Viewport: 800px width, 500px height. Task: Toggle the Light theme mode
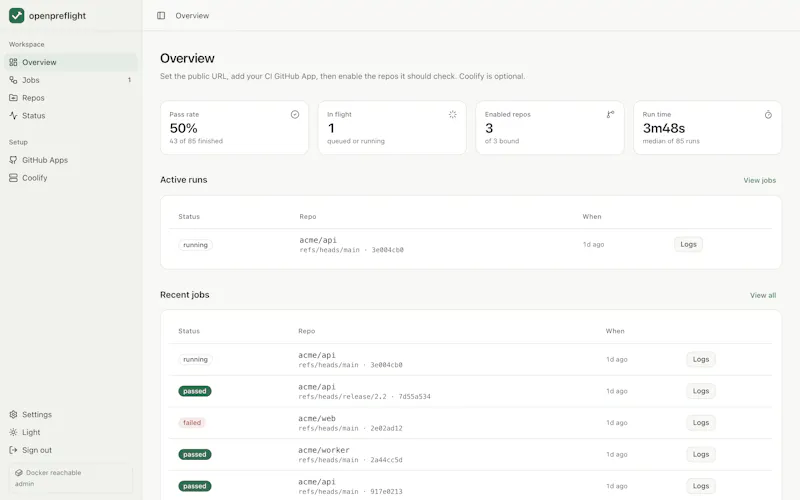coord(71,432)
